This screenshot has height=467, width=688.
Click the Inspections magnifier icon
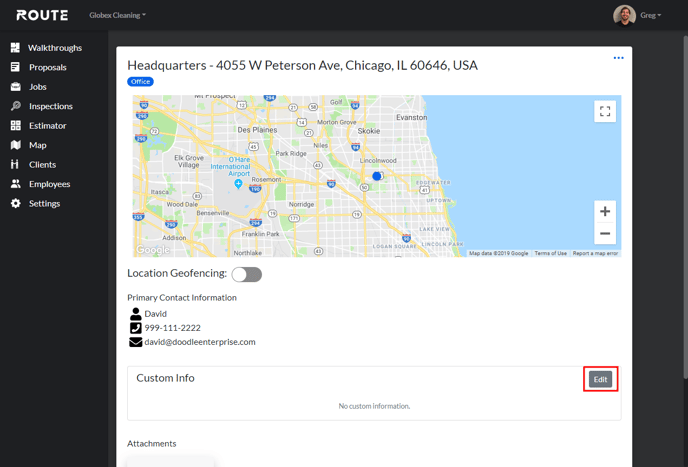click(x=15, y=106)
